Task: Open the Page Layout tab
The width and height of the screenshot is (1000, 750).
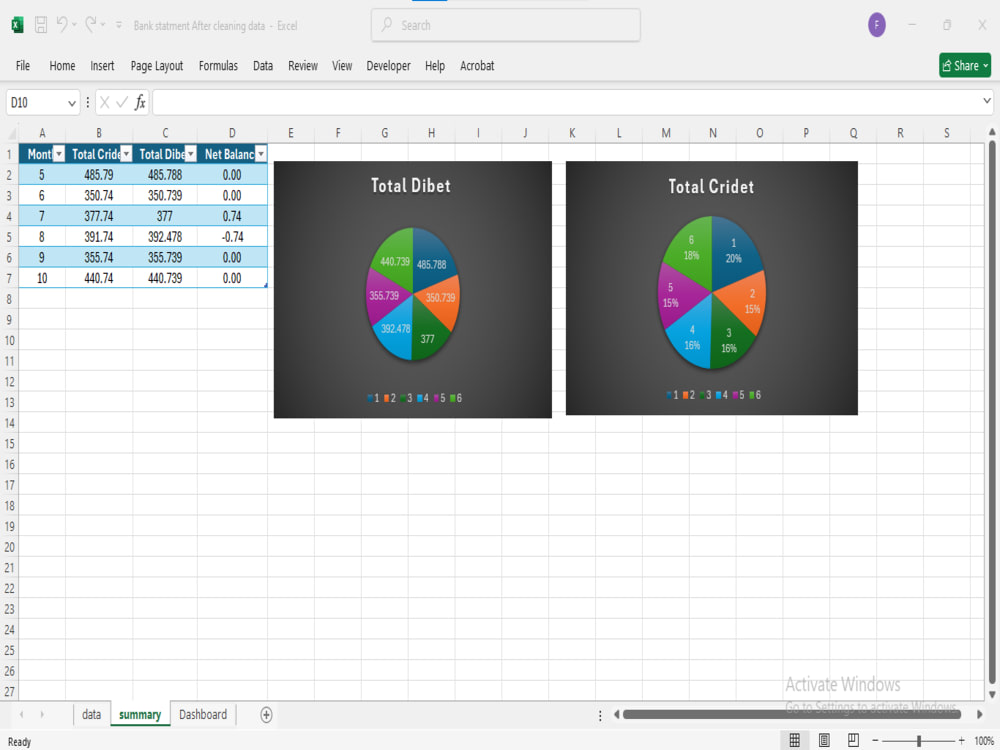Action: click(x=156, y=66)
